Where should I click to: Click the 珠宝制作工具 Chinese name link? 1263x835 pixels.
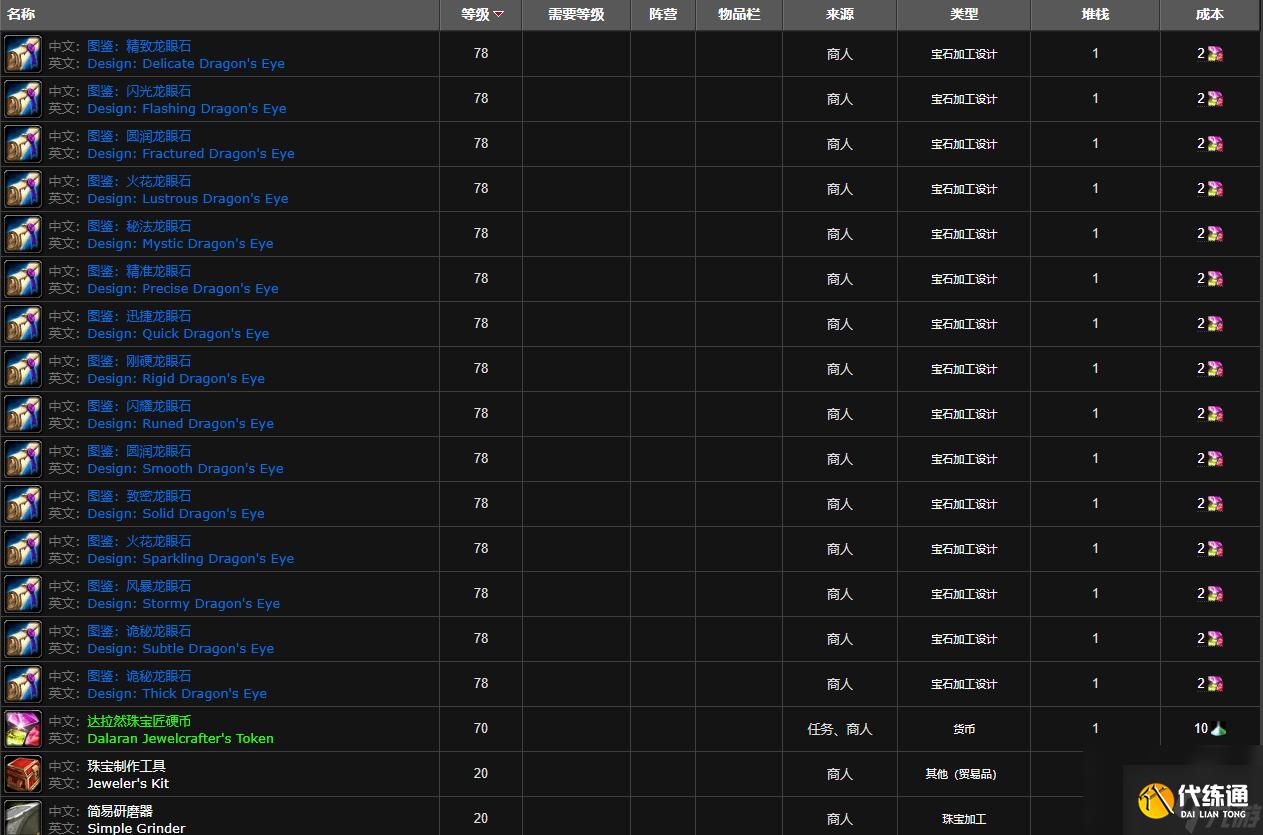127,766
